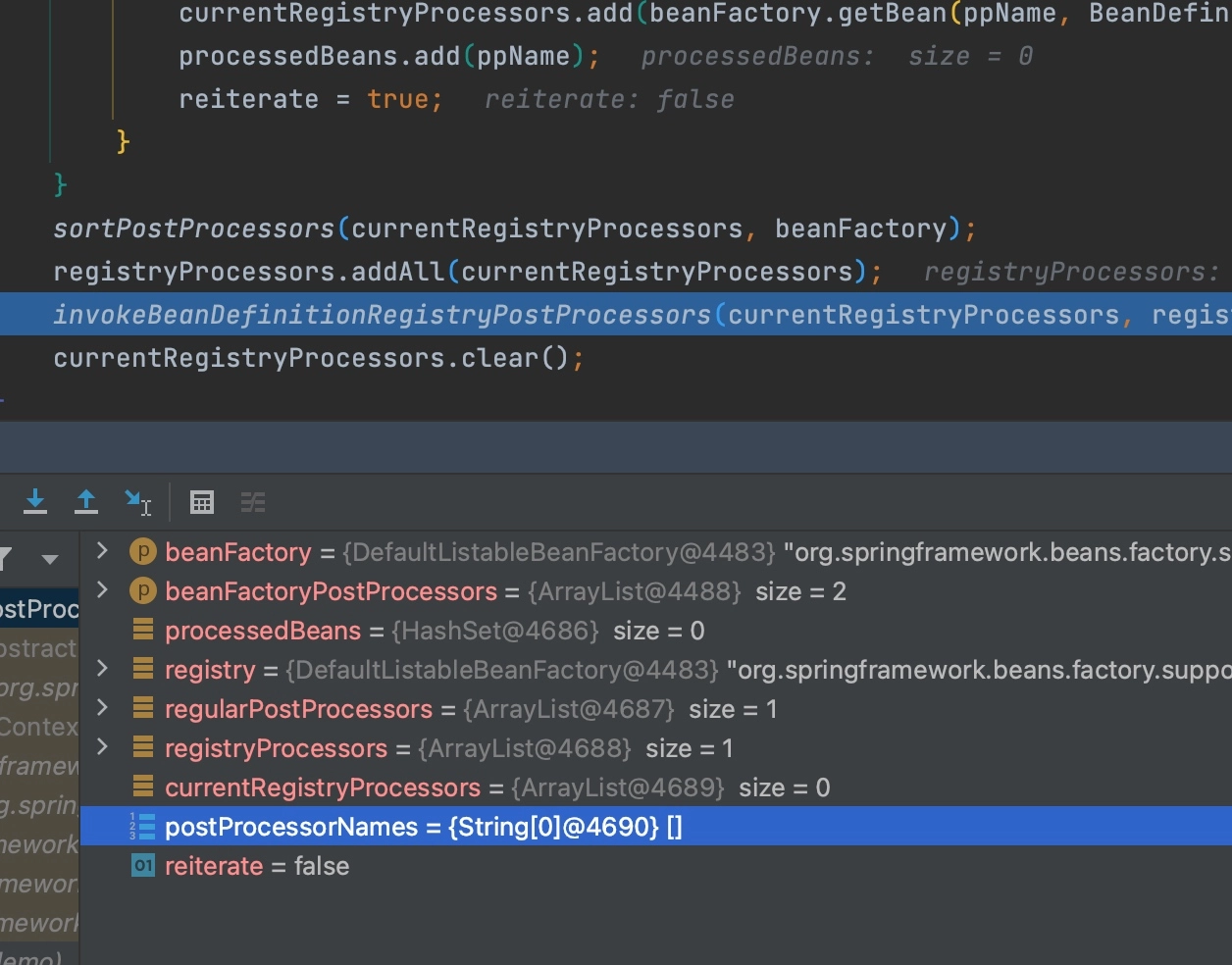Click the Step Into download-arrow icon
This screenshot has width=1232, height=965.
[x=35, y=502]
